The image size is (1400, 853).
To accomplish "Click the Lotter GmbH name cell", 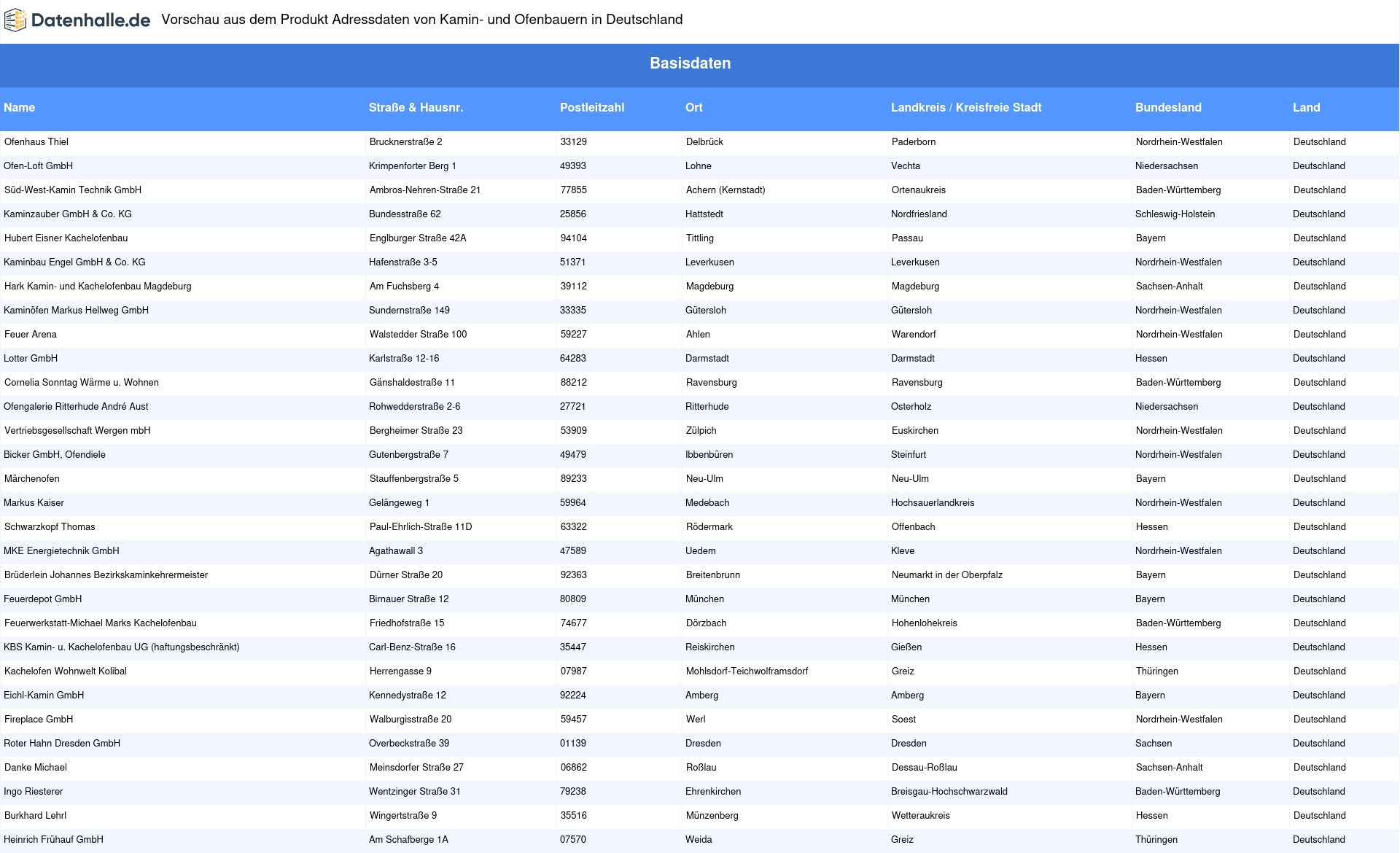I will [31, 359].
